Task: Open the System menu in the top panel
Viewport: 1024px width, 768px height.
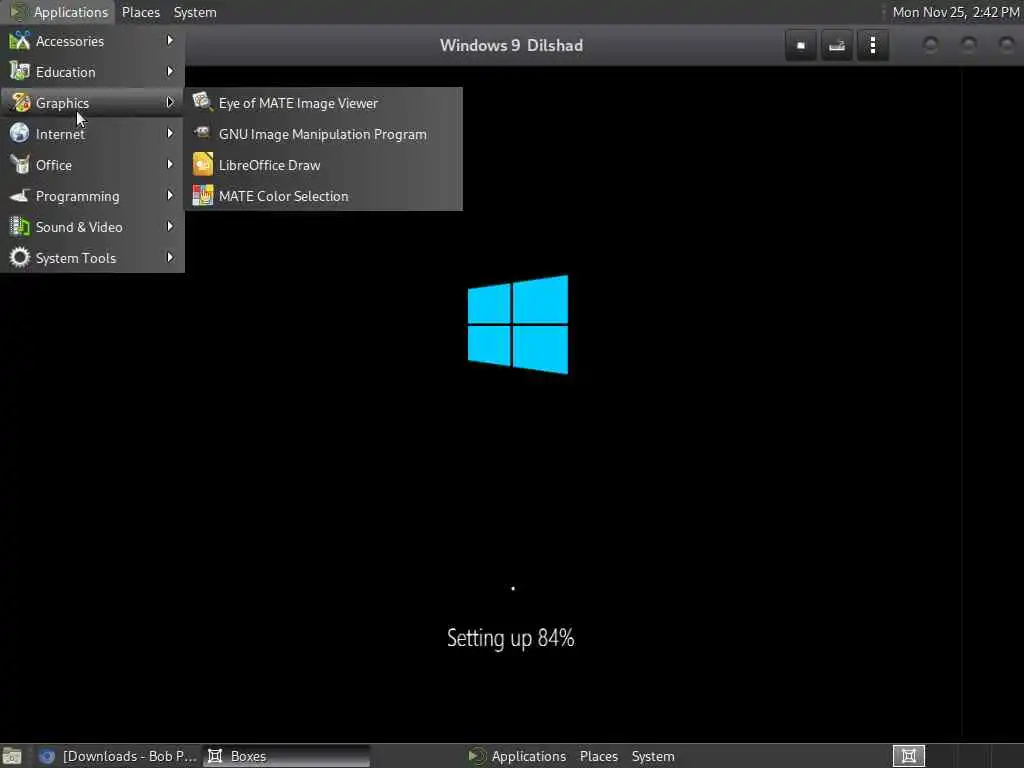Action: 195,12
